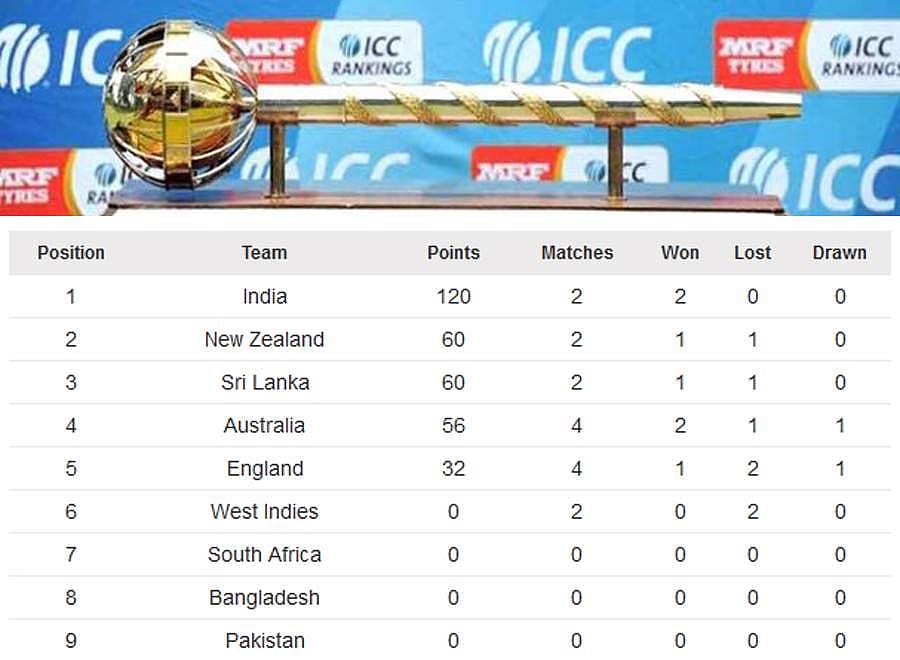The image size is (900, 660).
Task: Click the Team column header
Action: tap(264, 253)
